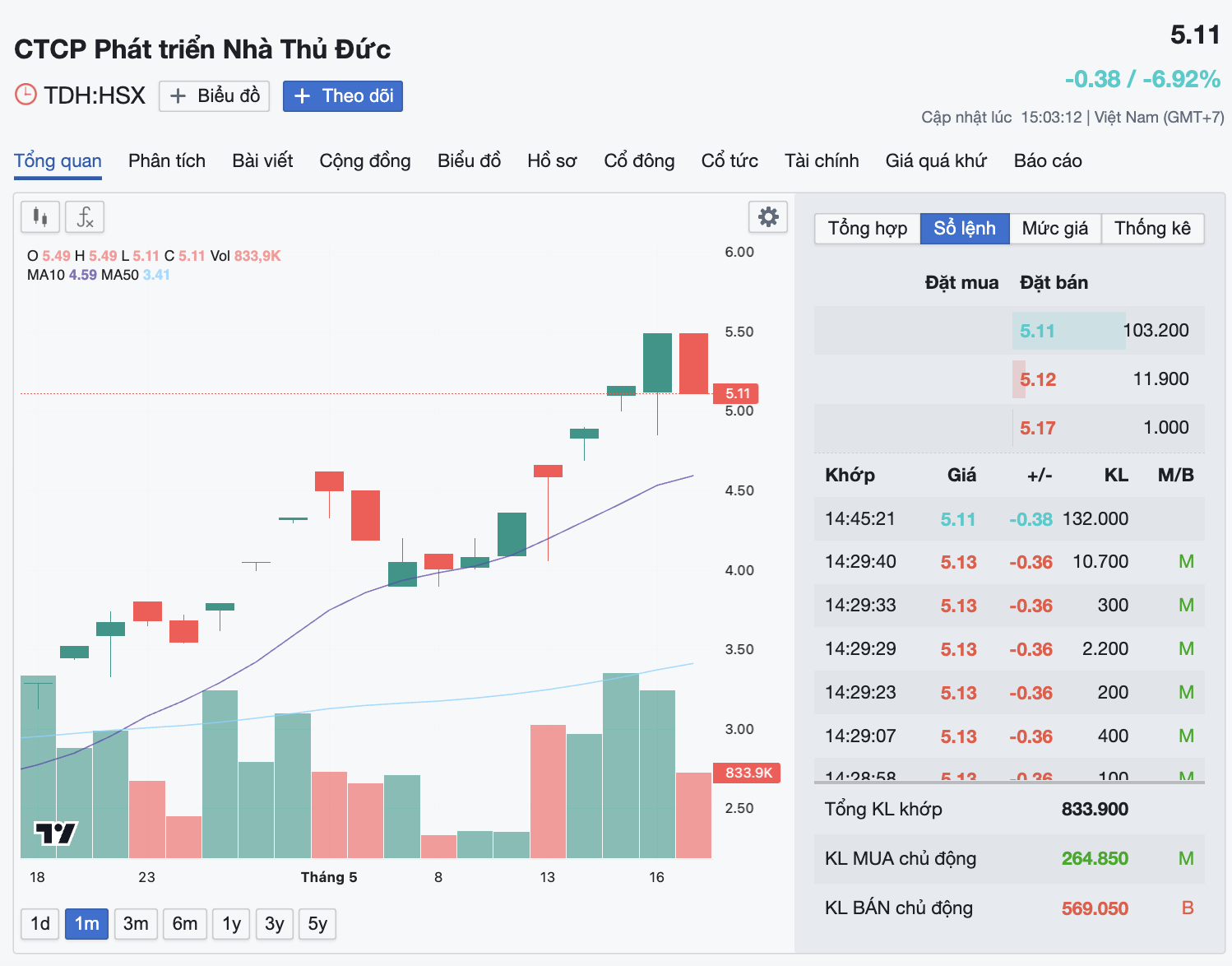Click the Tháng 5 date axis label
This screenshot has height=966, width=1232.
[x=329, y=877]
